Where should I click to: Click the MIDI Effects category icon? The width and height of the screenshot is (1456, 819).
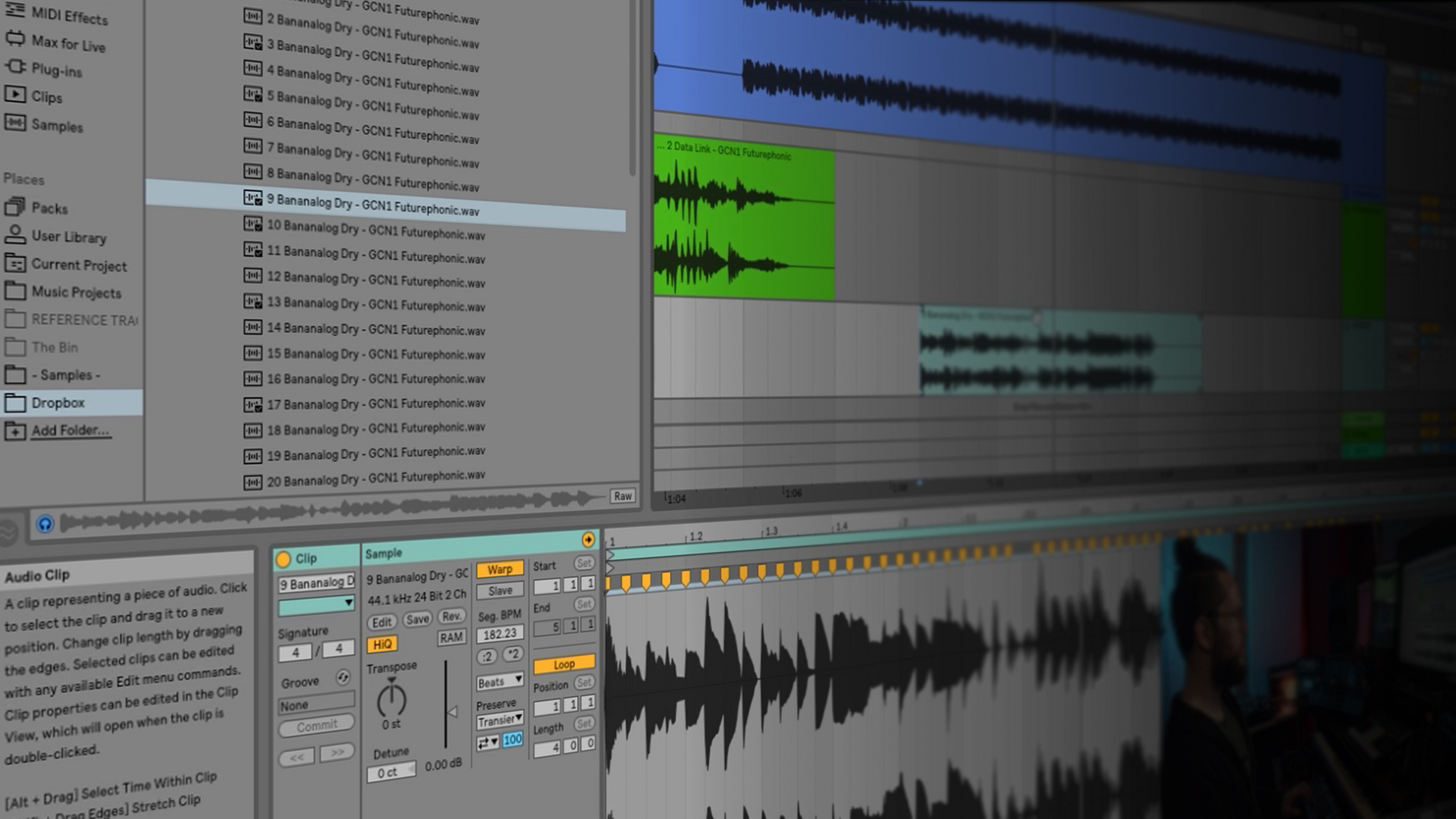coord(14,10)
